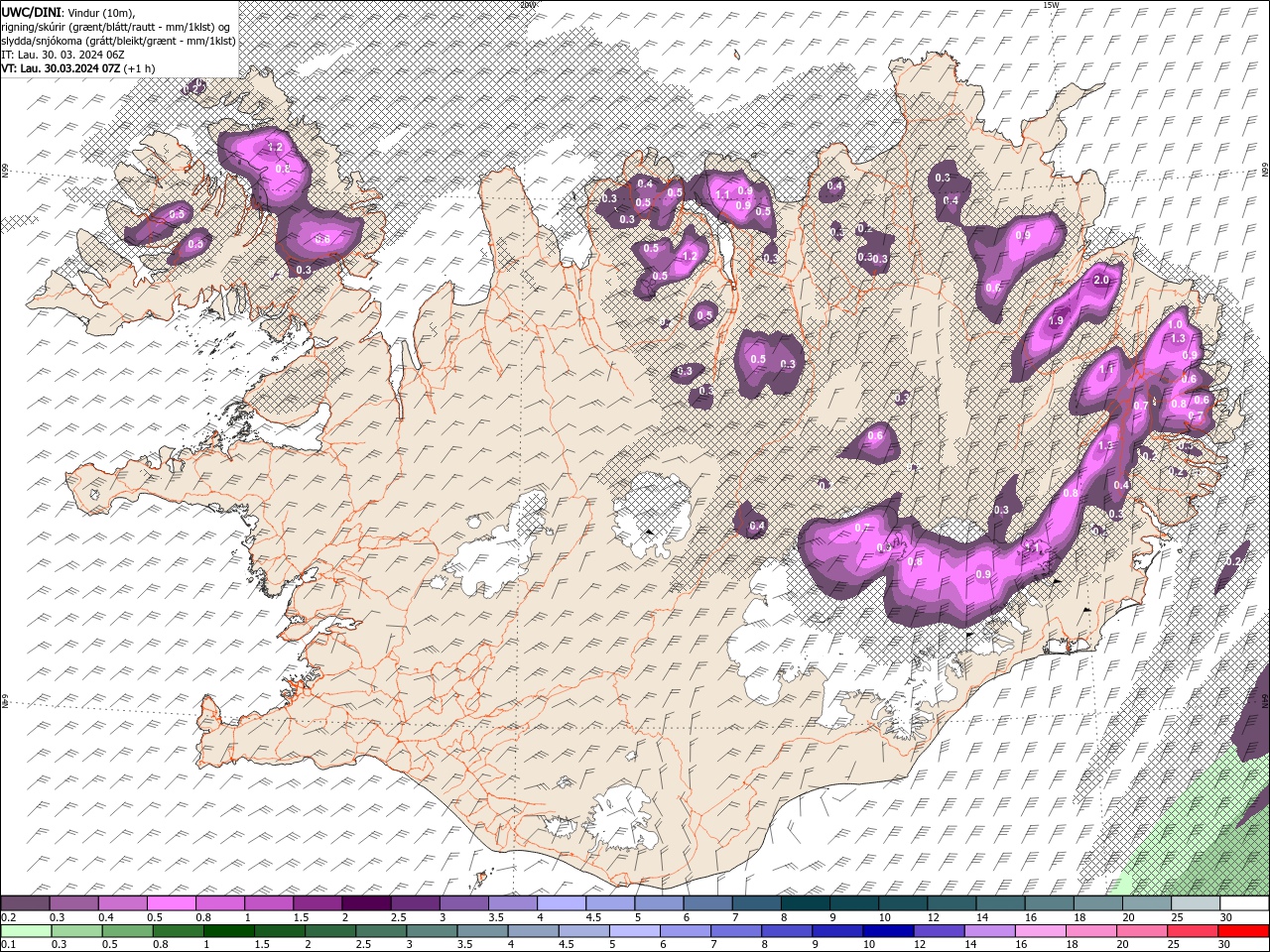Image resolution: width=1270 pixels, height=952 pixels.
Task: Select the pale lavender 5 swatch in the rain scale
Action: coord(635,931)
